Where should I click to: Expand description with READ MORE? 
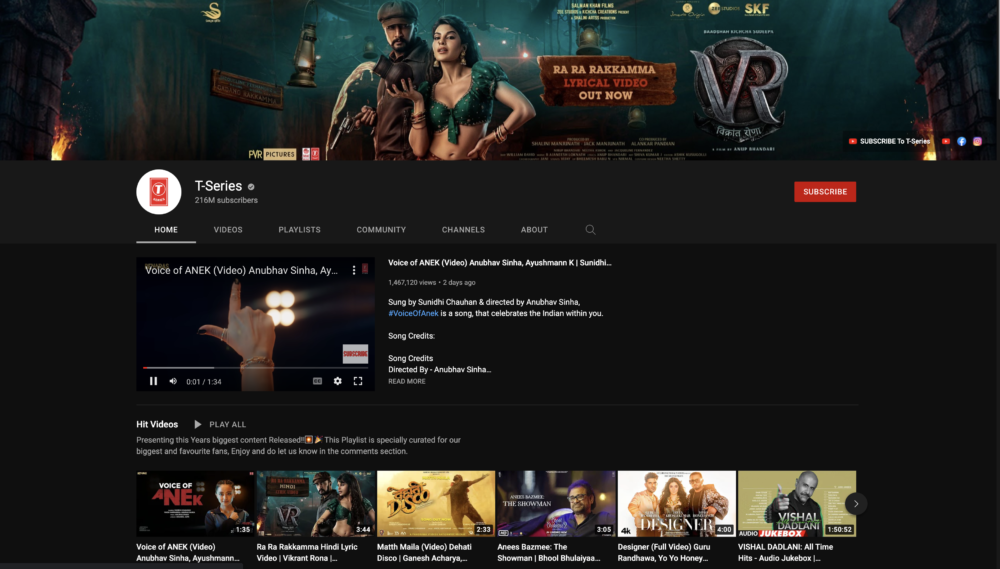(407, 381)
